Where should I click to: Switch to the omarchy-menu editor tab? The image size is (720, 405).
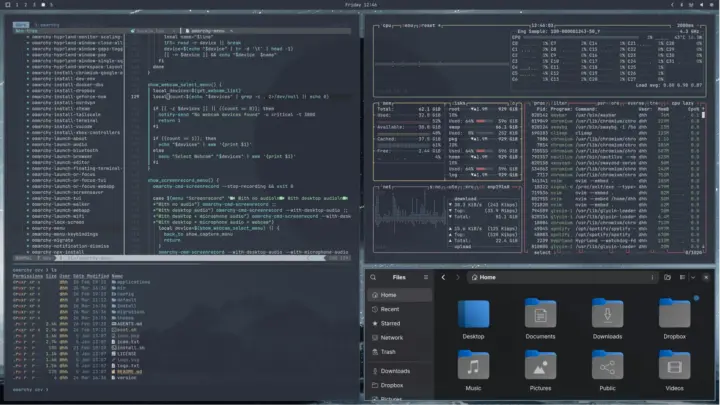(208, 31)
